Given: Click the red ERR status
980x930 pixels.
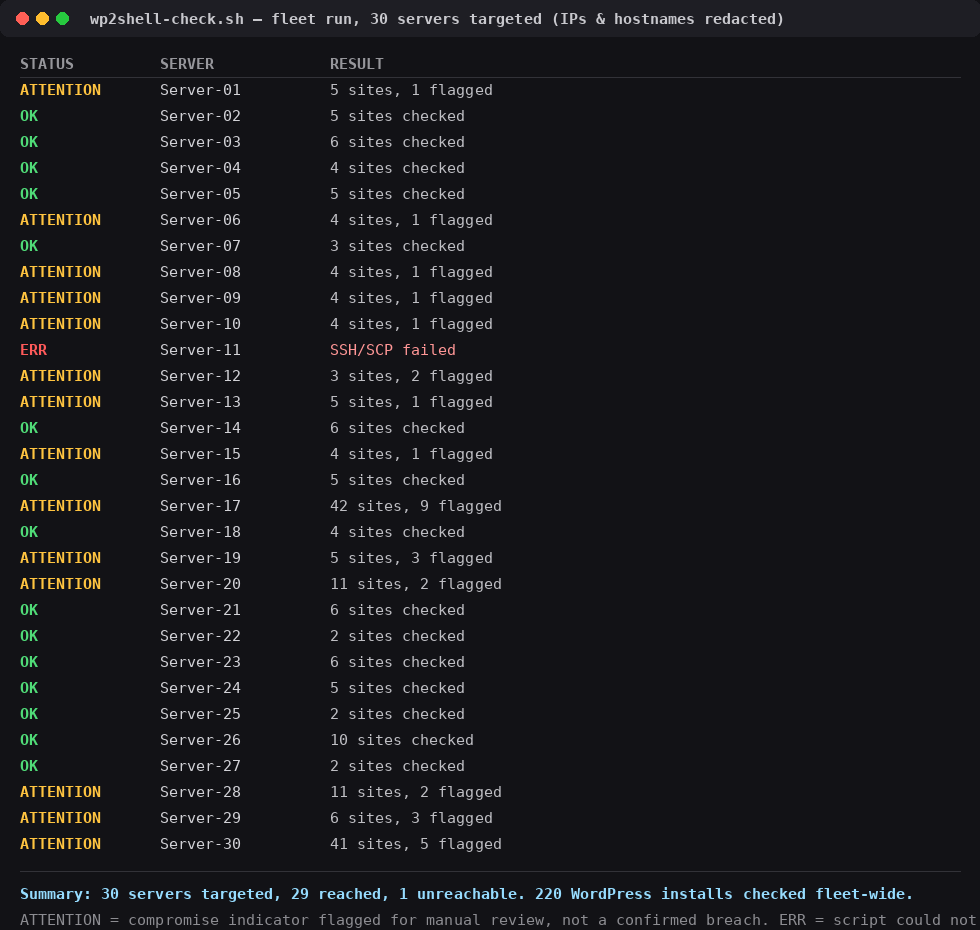Looking at the screenshot, I should [x=34, y=350].
